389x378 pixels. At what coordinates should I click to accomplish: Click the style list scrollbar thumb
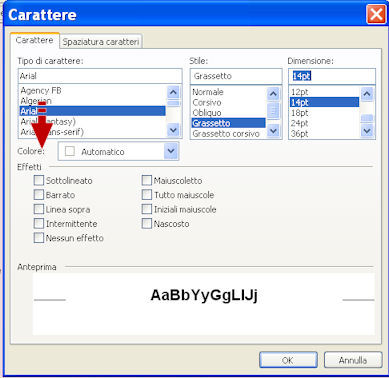pyautogui.click(x=273, y=111)
